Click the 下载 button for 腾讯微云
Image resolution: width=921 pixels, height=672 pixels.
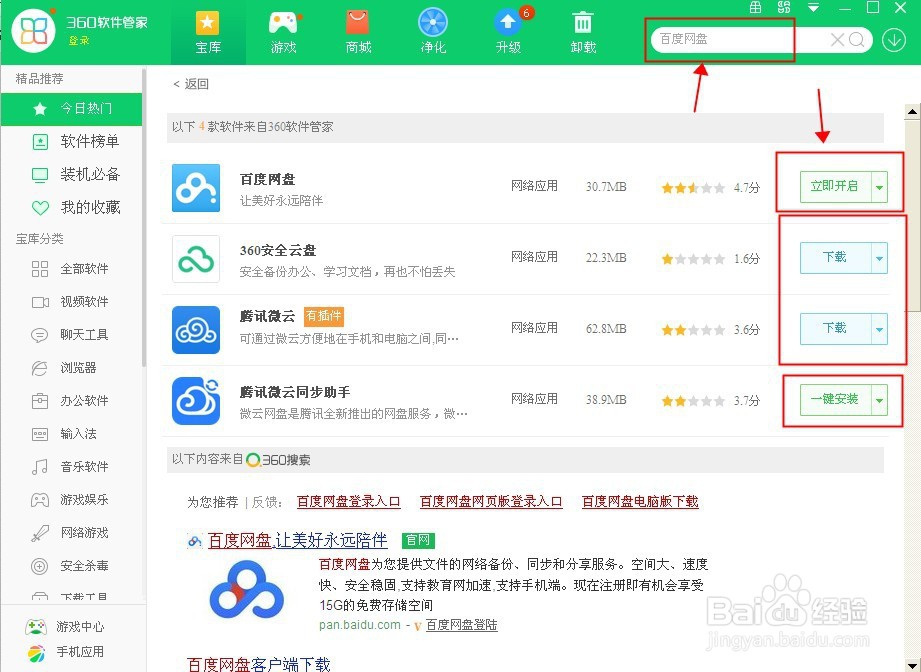[x=836, y=328]
